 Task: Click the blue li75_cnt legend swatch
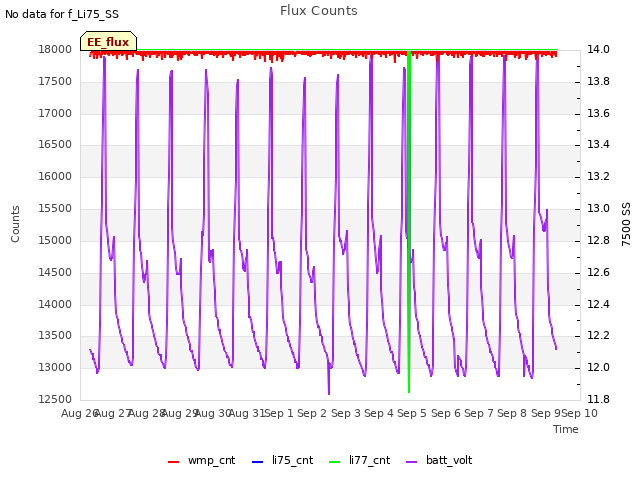258,462
